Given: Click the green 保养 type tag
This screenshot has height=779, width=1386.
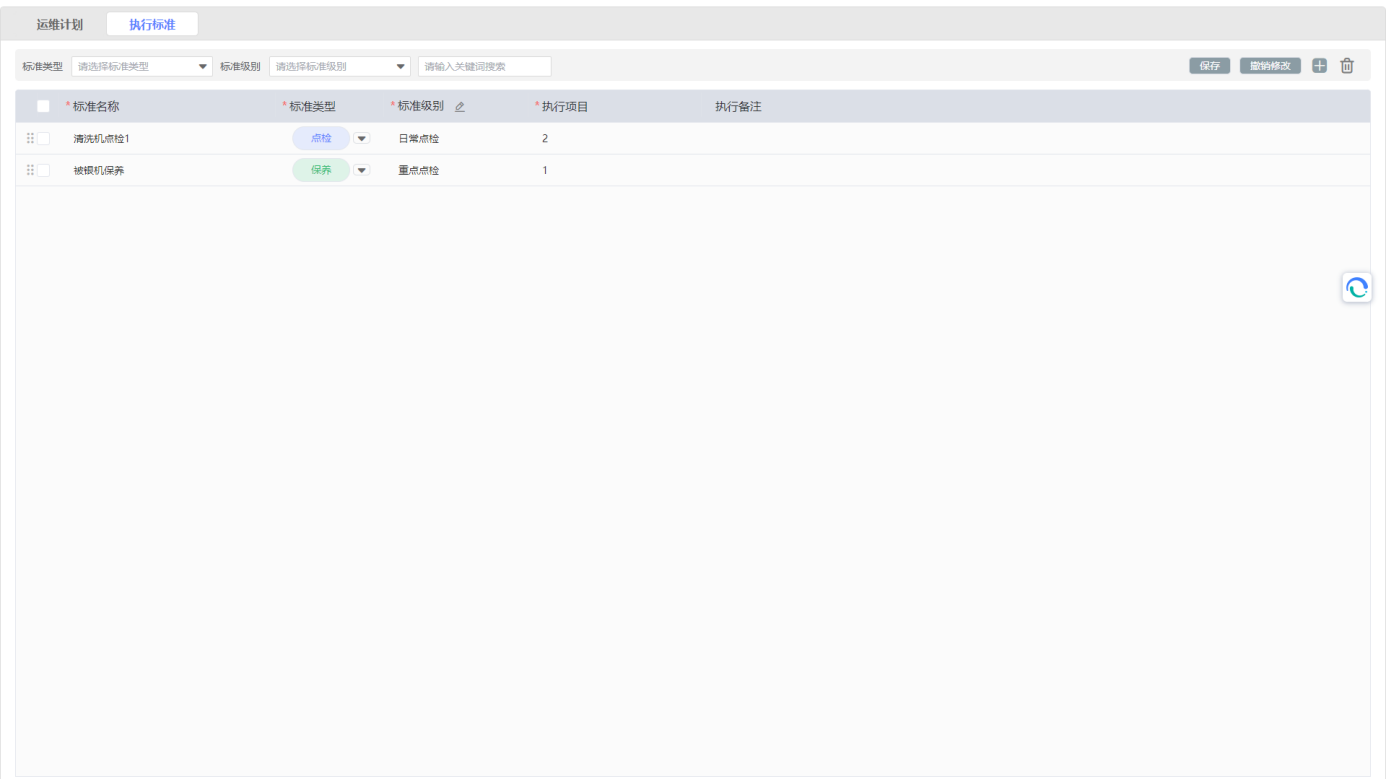Looking at the screenshot, I should click(321, 171).
